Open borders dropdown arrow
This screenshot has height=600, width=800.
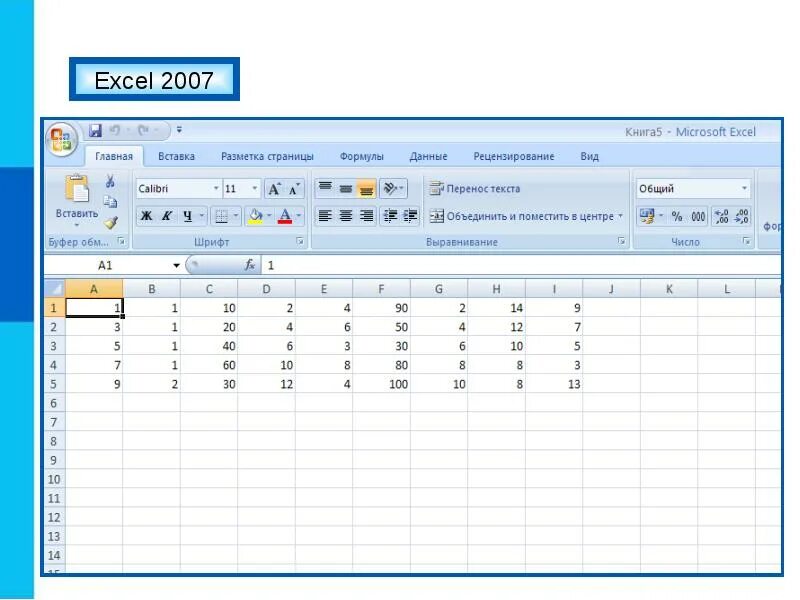click(x=236, y=216)
